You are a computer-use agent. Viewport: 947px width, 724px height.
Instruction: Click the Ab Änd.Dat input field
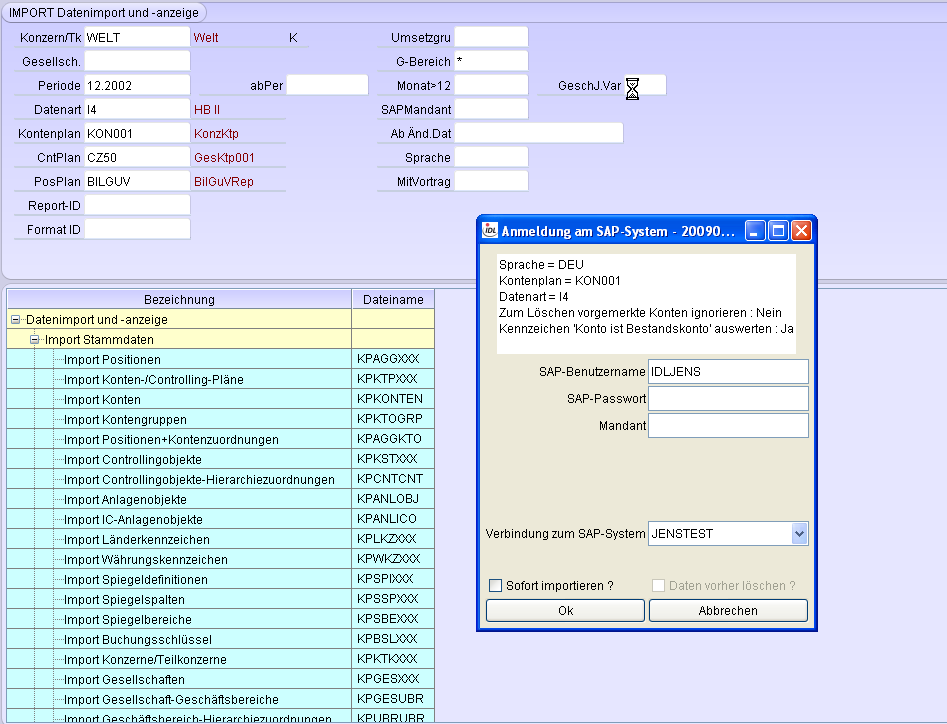pos(539,133)
